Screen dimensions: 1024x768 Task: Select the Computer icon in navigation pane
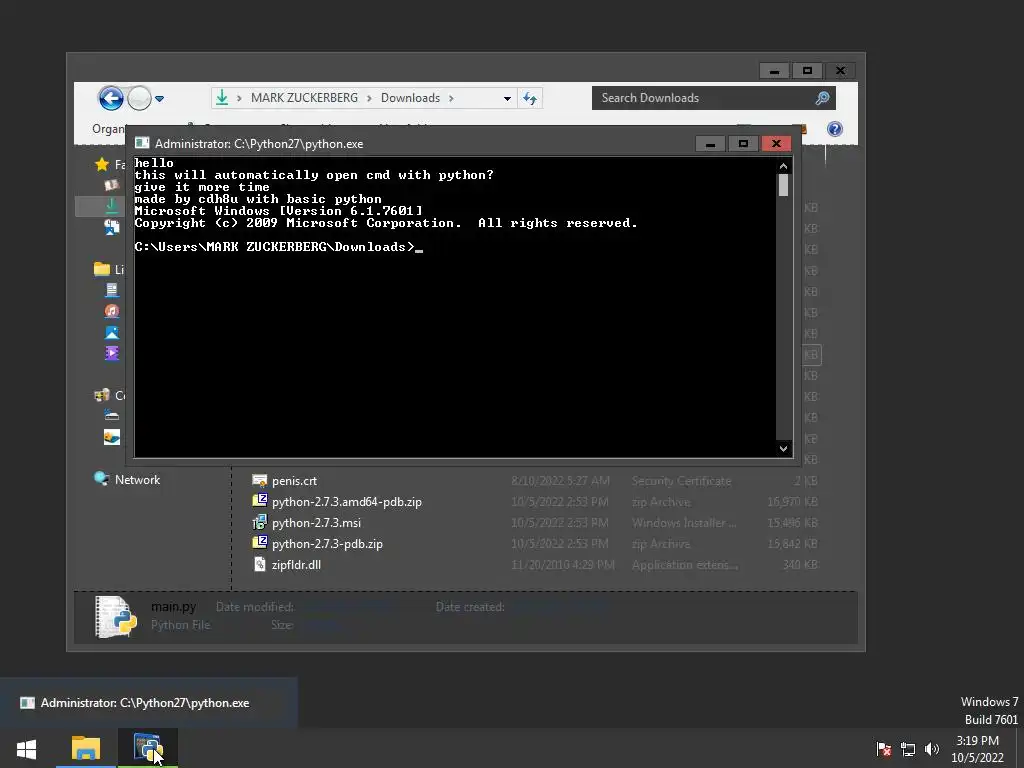(x=102, y=395)
